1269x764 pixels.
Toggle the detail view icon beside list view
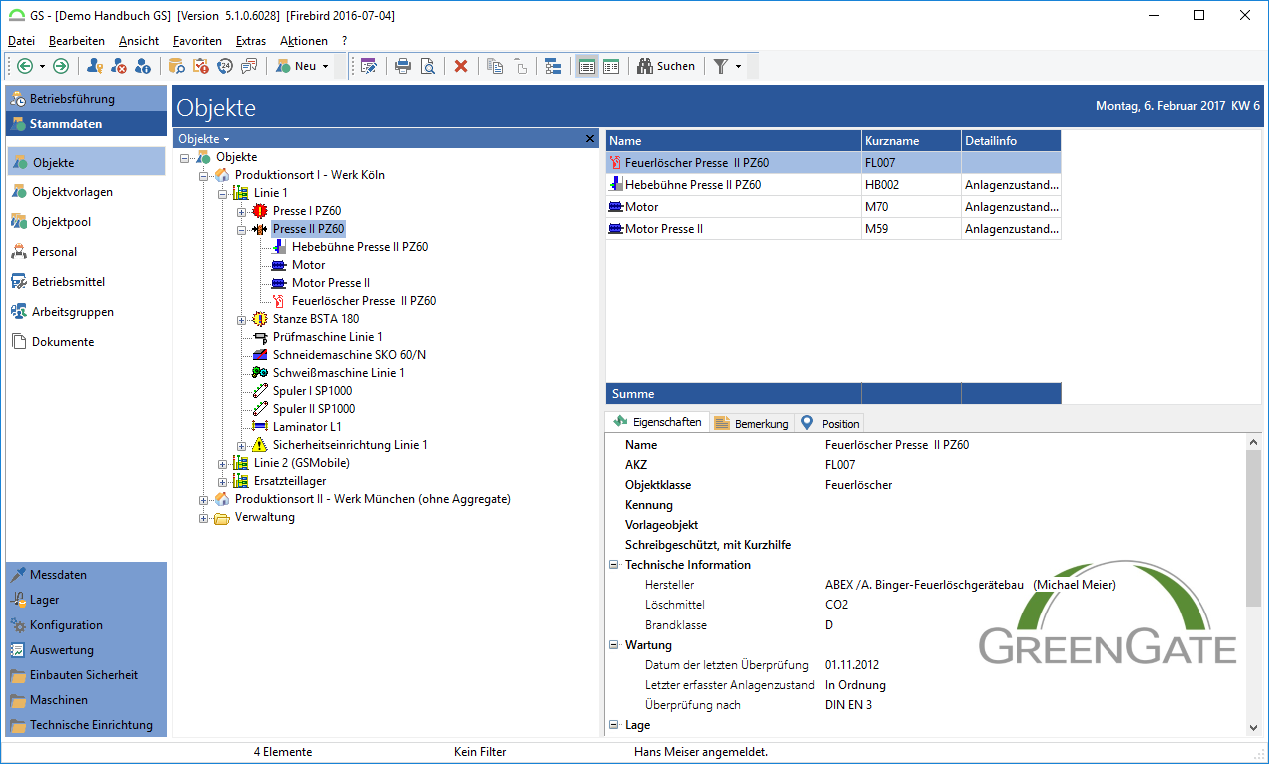611,66
